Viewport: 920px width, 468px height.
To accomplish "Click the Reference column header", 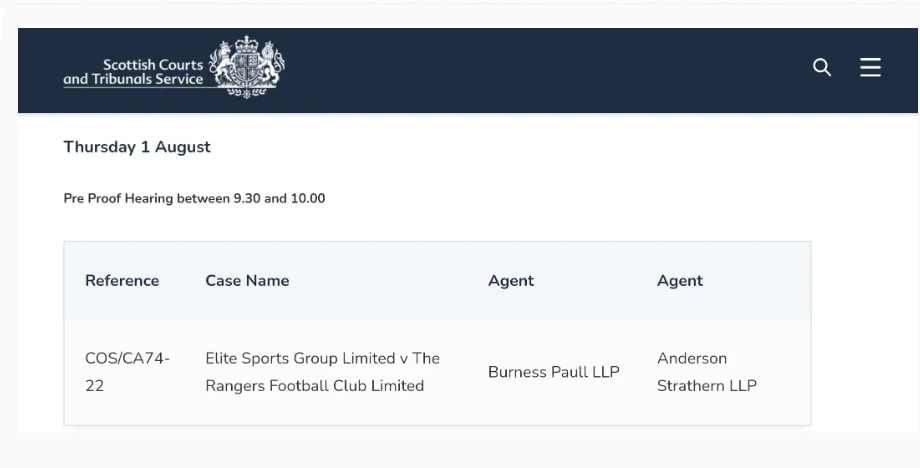I will [122, 281].
